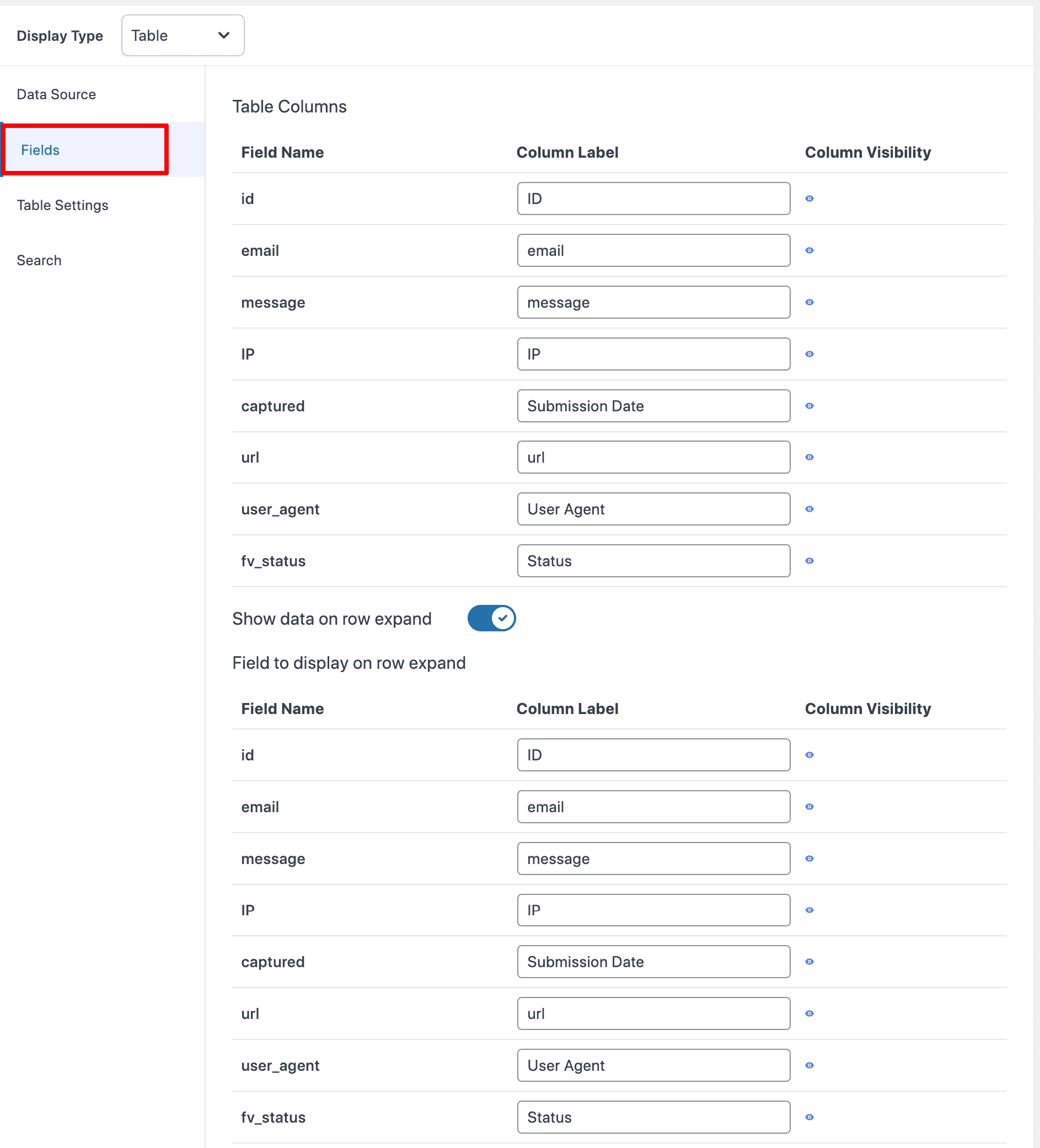This screenshot has height=1148, width=1040.
Task: Edit the email column label in Table Columns
Action: point(654,250)
